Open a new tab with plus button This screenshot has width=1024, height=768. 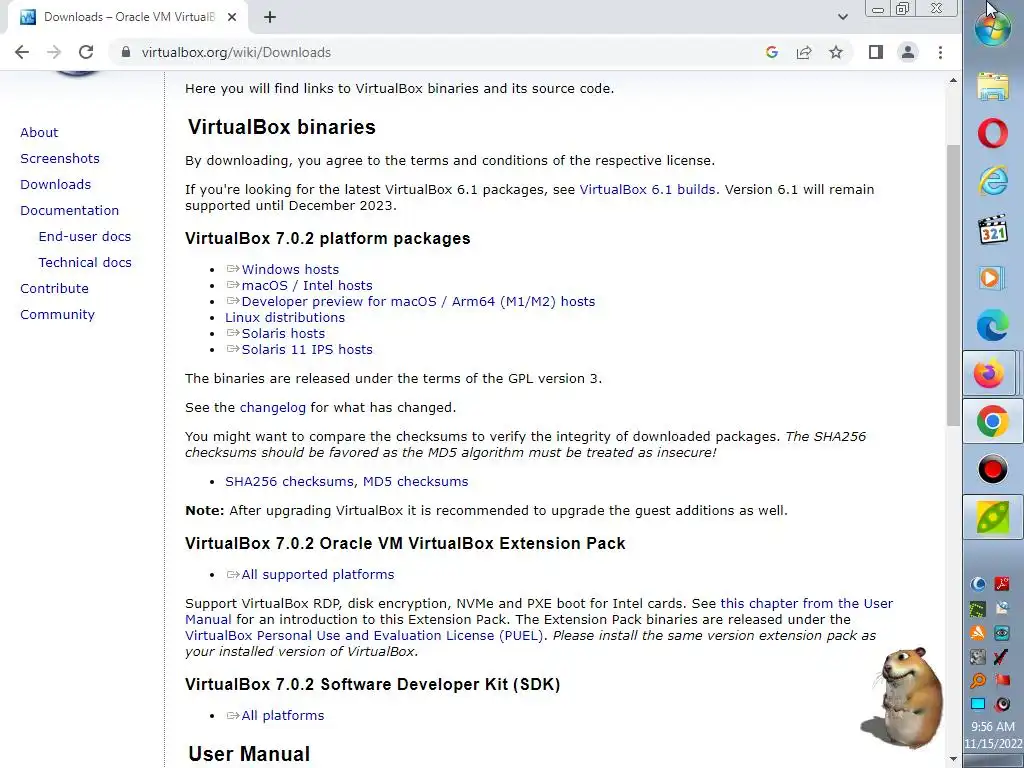(270, 17)
